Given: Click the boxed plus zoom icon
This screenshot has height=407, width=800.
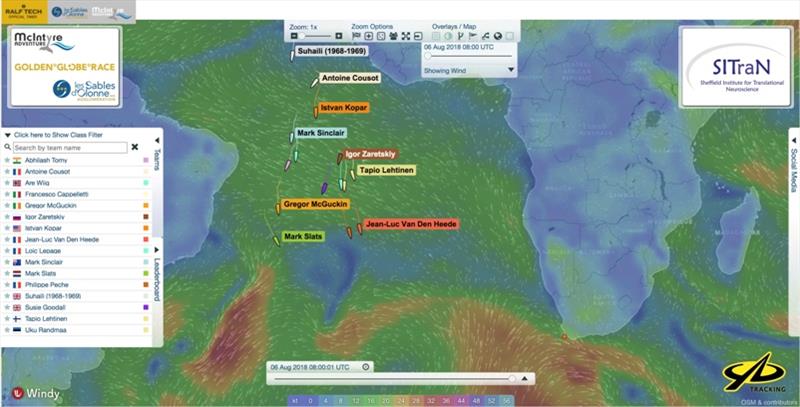Looking at the screenshot, I should [x=368, y=36].
